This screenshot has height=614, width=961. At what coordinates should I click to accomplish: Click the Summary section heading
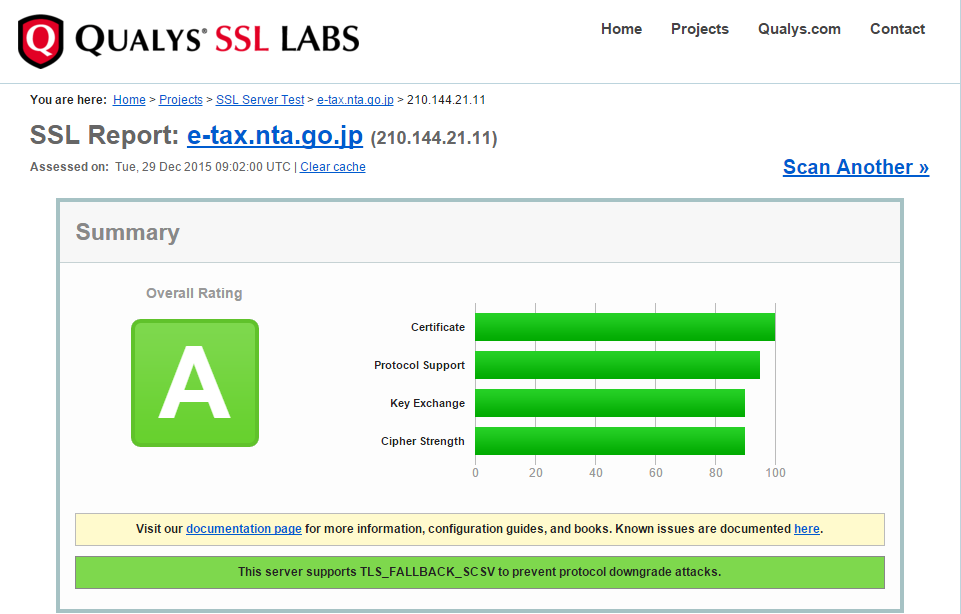[127, 232]
